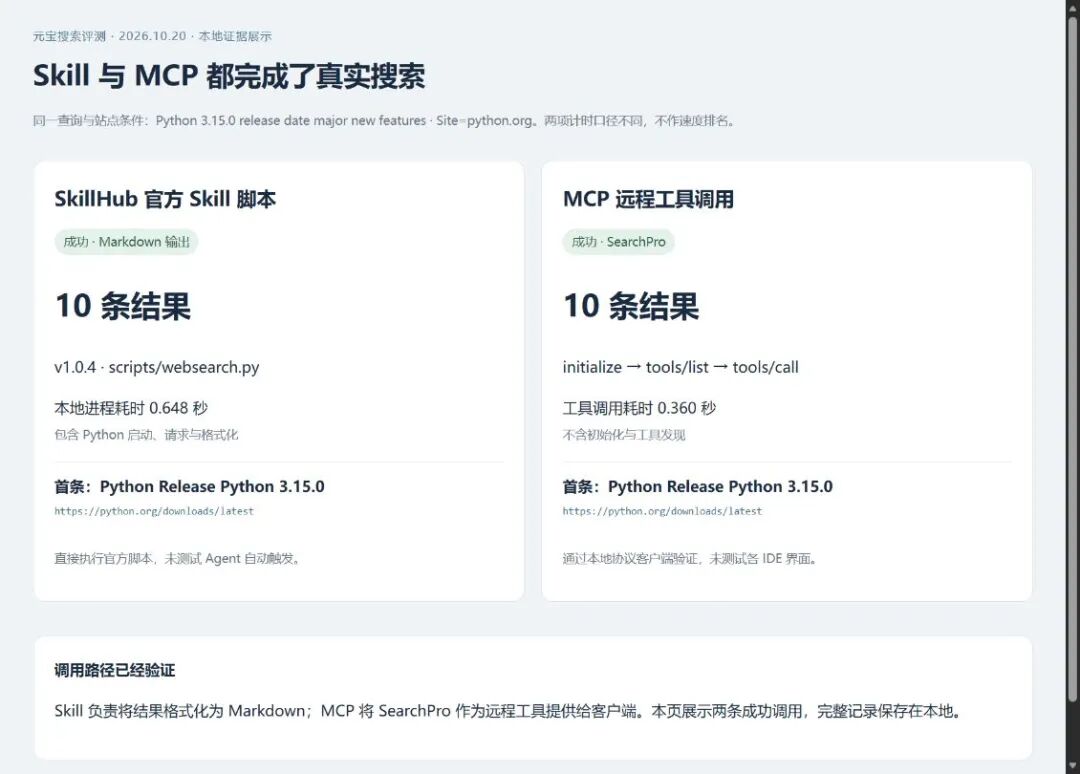The height and width of the screenshot is (774, 1080).
Task: Click the '调用路径已经验证' section heading
Action: (115, 670)
